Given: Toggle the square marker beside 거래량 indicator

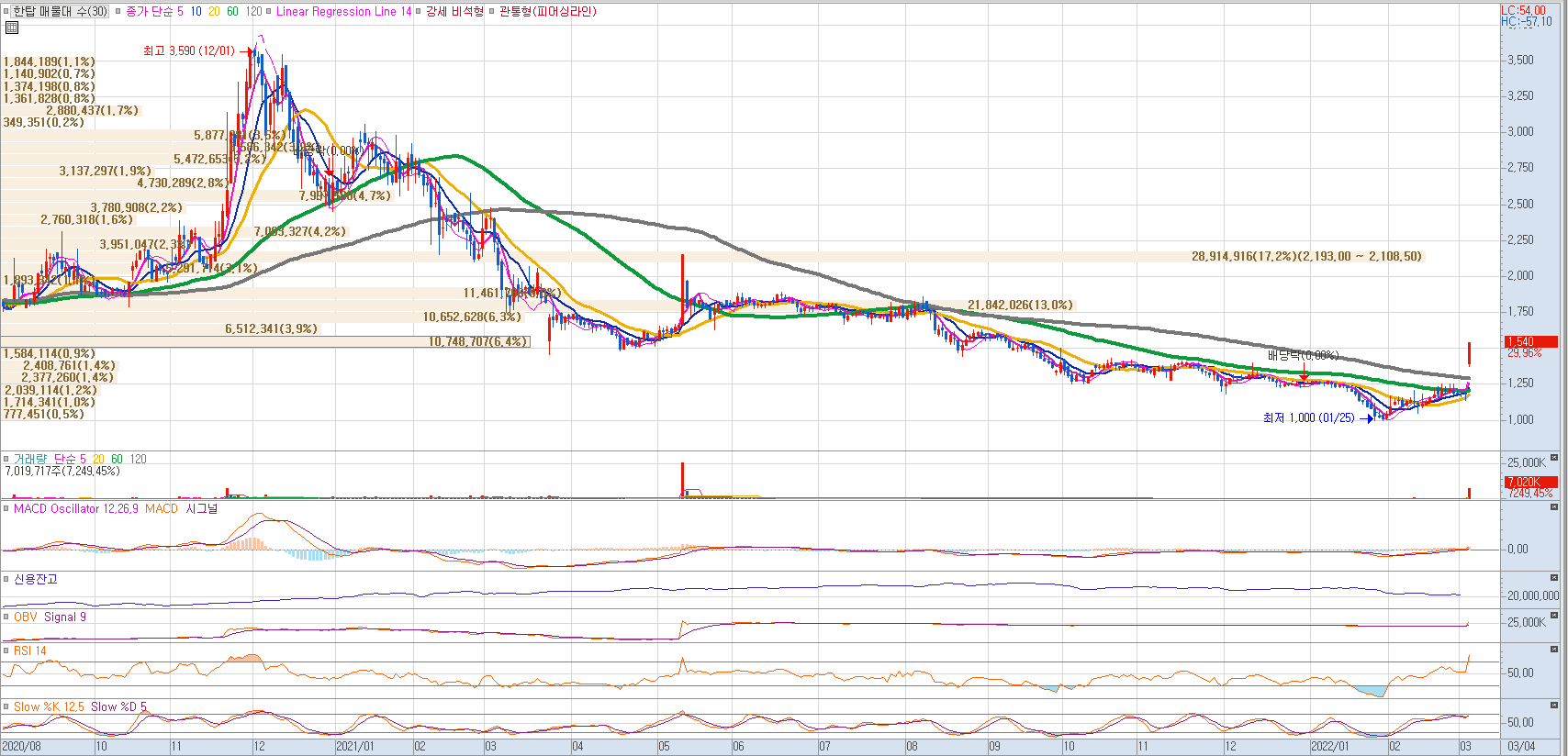Looking at the screenshot, I should [x=6, y=459].
